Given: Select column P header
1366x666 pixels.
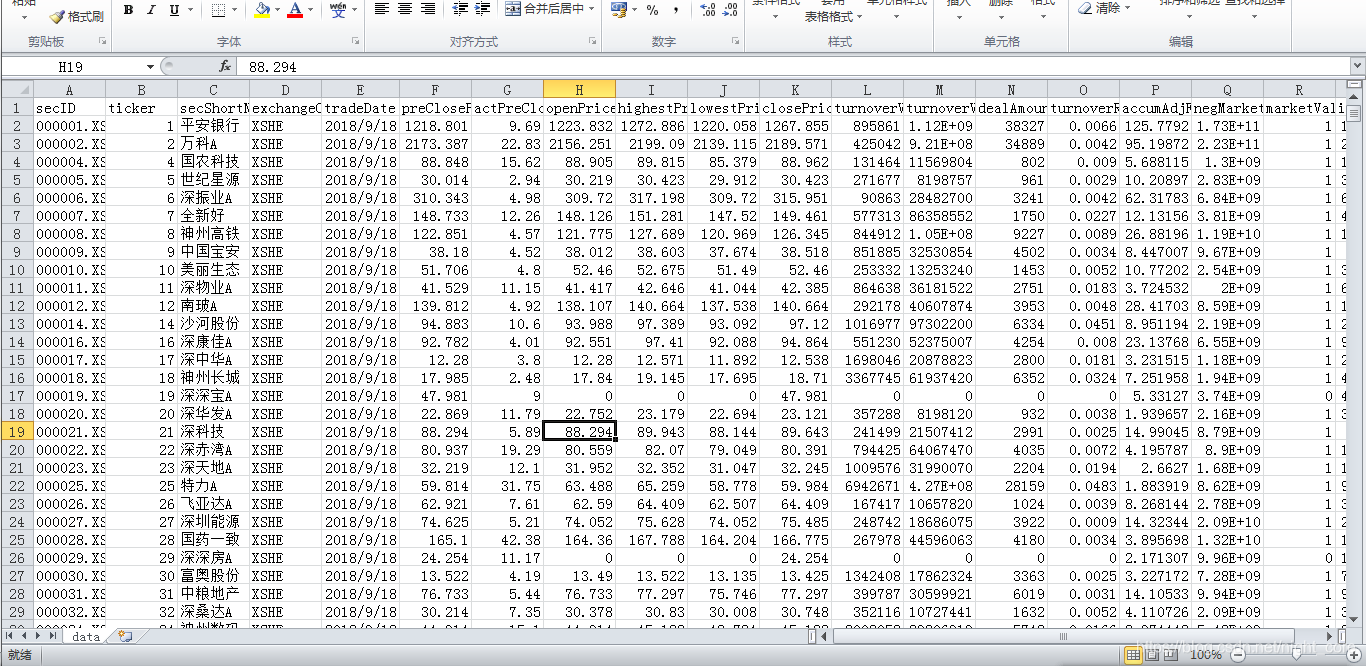Looking at the screenshot, I should tap(1155, 89).
